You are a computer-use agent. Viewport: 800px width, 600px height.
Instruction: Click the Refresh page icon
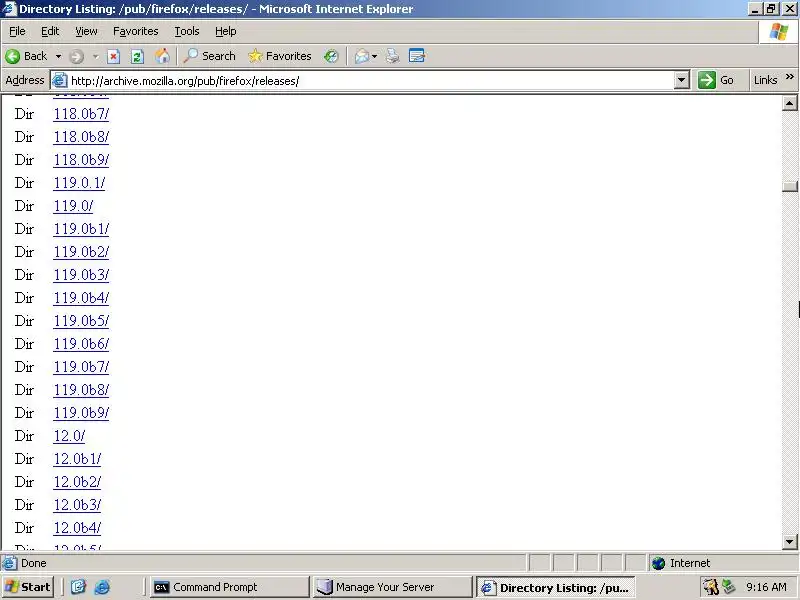137,56
